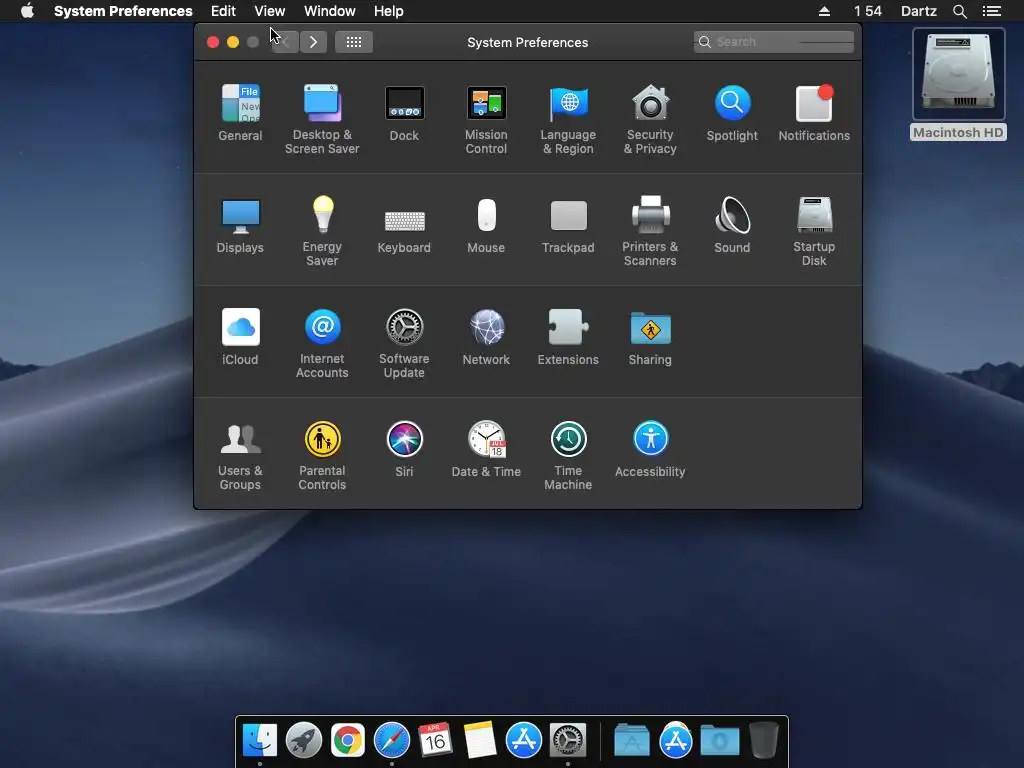The width and height of the screenshot is (1024, 768).
Task: Close the System Preferences window
Action: [213, 42]
